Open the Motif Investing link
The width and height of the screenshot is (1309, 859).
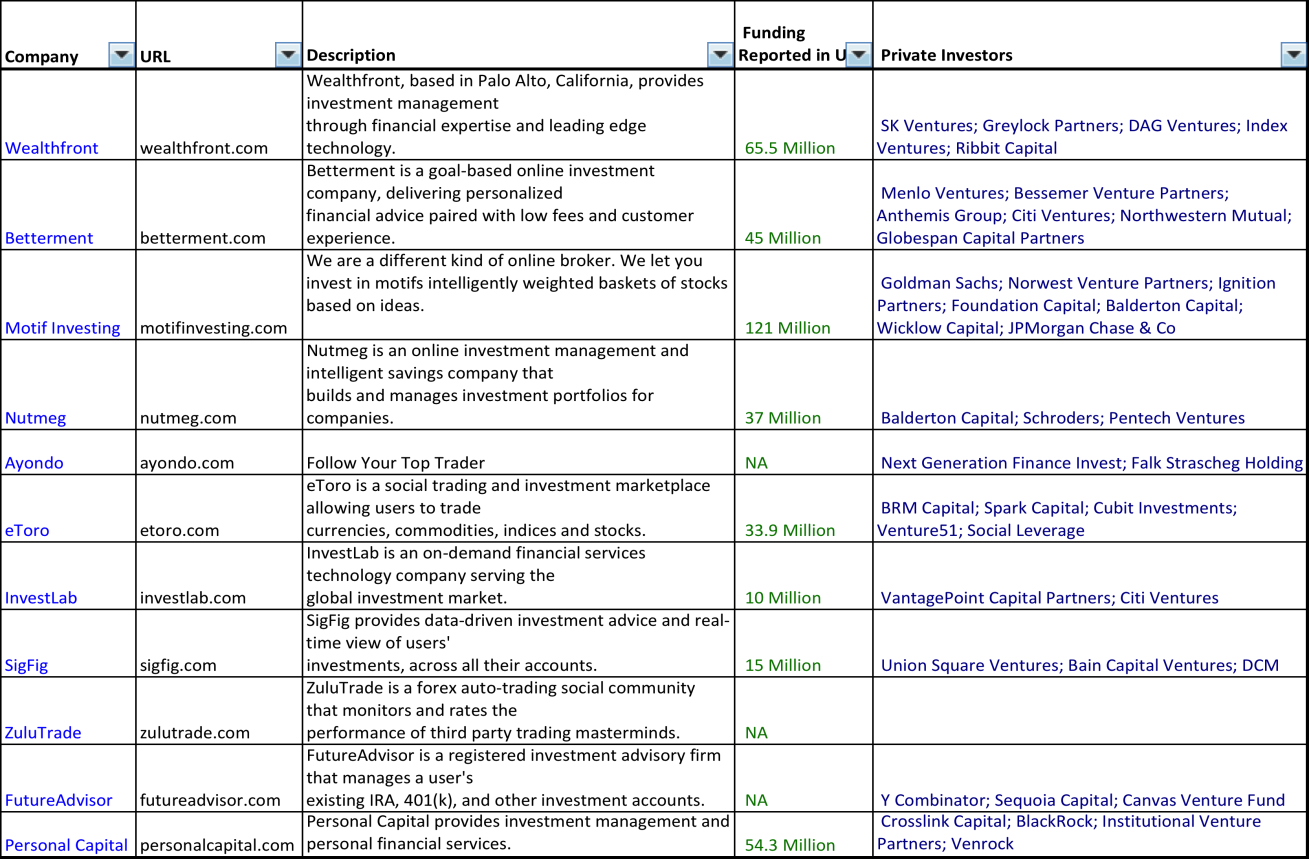tap(62, 328)
